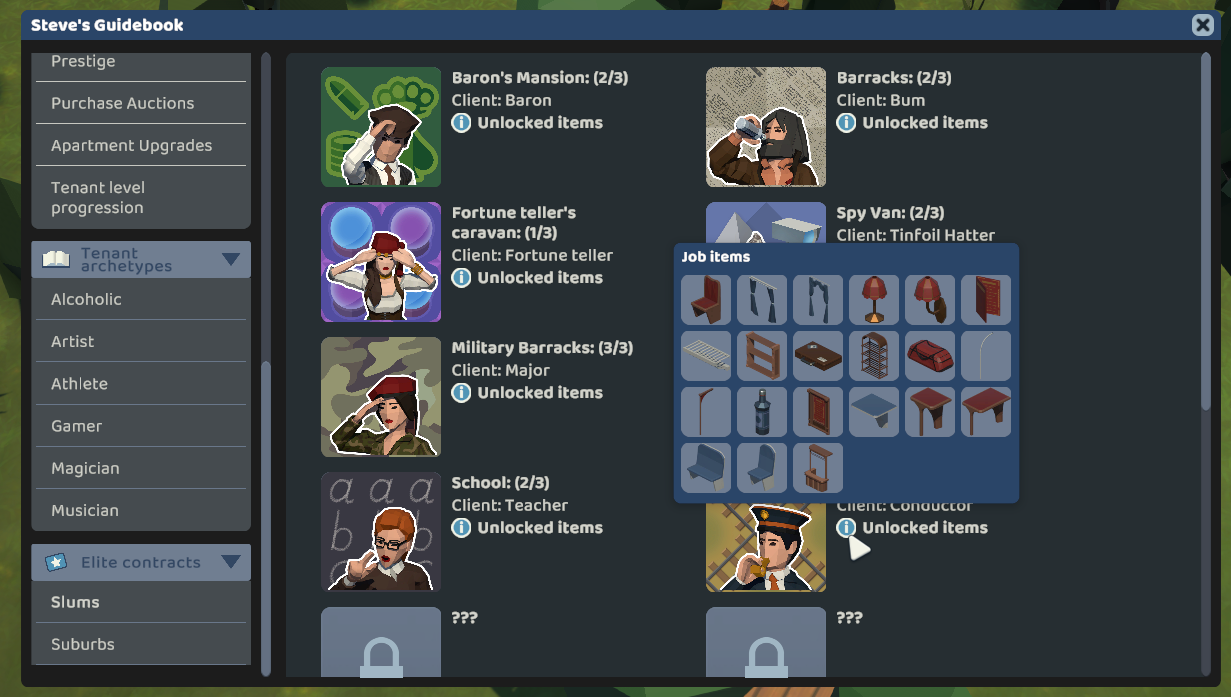Select the red table lamp job item

tap(874, 300)
